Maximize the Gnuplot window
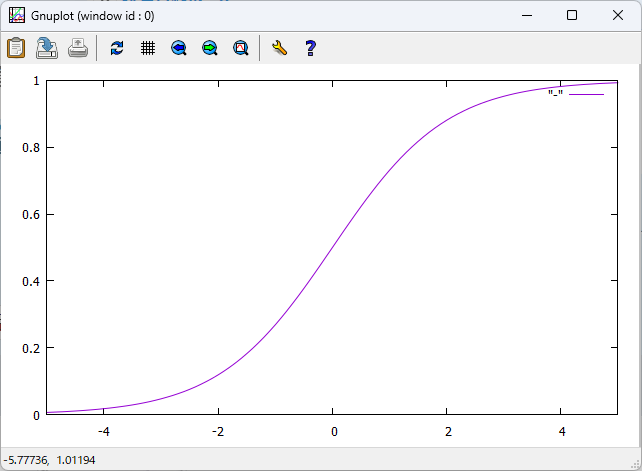 coord(571,16)
